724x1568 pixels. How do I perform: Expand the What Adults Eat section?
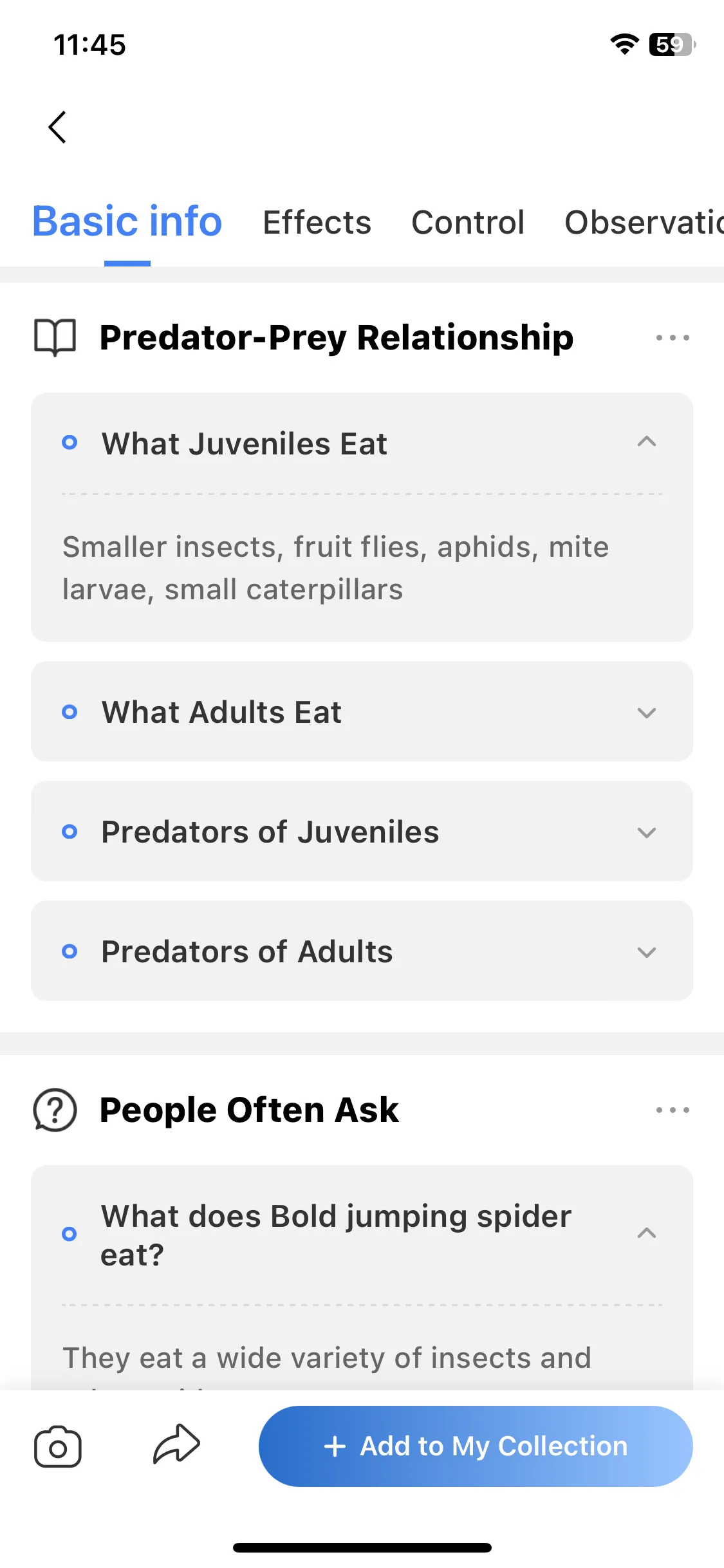362,711
